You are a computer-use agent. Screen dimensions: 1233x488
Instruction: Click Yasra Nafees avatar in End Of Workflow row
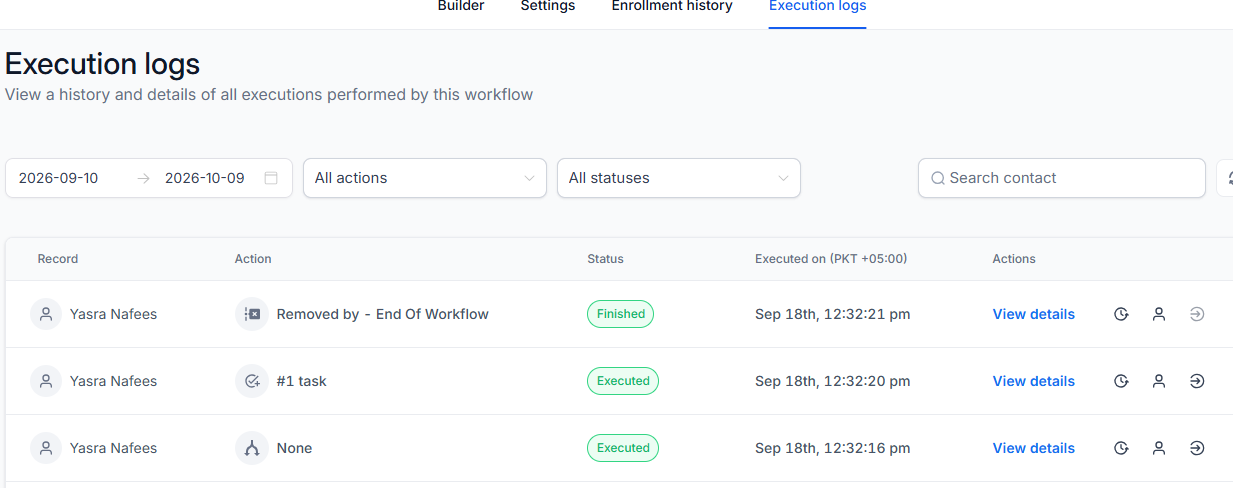[46, 314]
